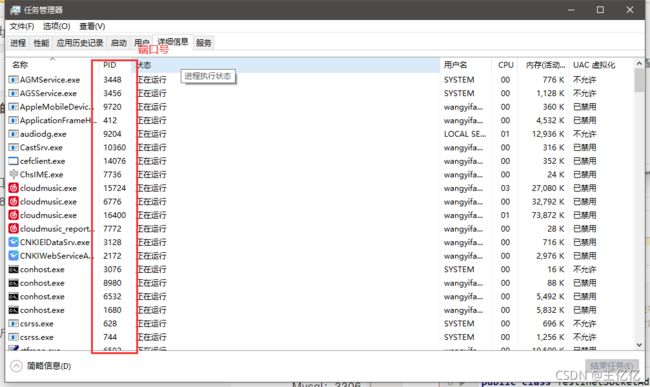Click memory value 12,936 K
650x387 pixels.
pyautogui.click(x=548, y=134)
